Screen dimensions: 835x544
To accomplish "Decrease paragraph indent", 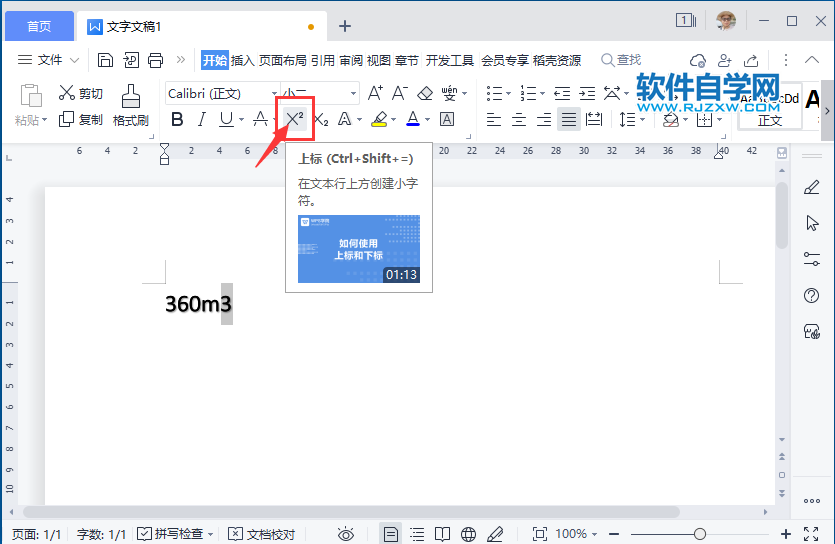I will click(x=562, y=94).
